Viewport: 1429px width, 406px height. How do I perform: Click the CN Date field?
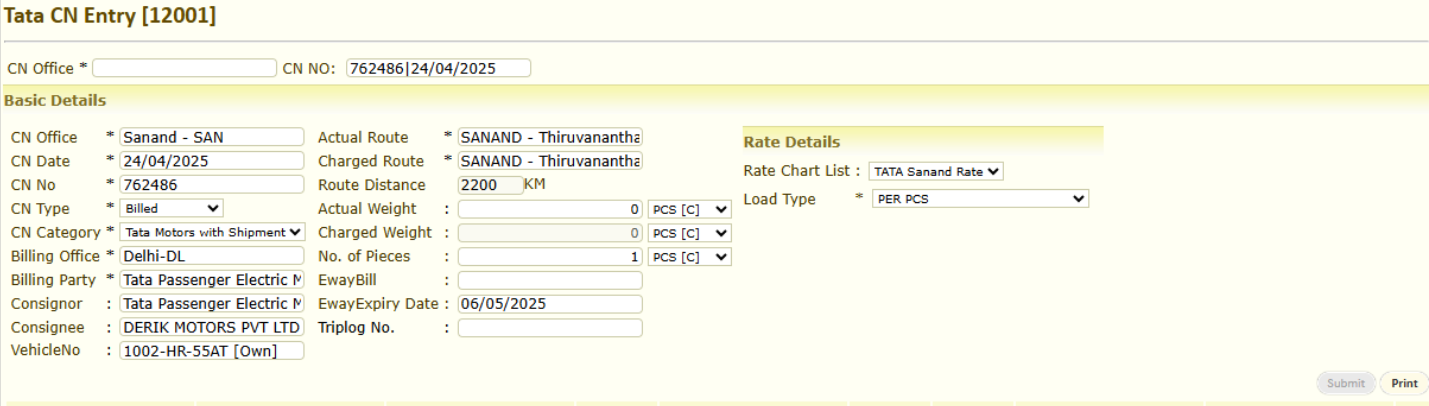(x=211, y=160)
